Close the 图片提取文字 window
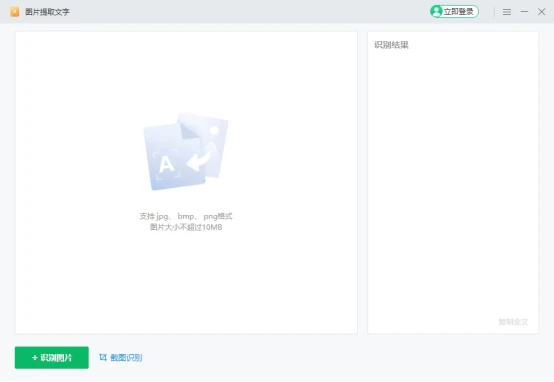Image resolution: width=554 pixels, height=382 pixels. [x=541, y=12]
